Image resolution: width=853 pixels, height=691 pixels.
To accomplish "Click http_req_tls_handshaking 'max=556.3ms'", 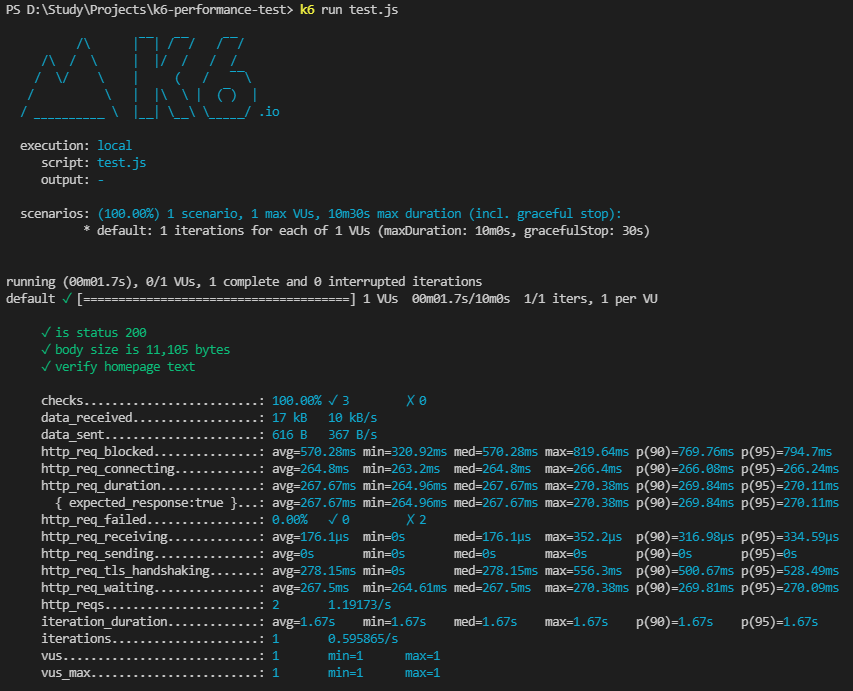I will pos(583,571).
